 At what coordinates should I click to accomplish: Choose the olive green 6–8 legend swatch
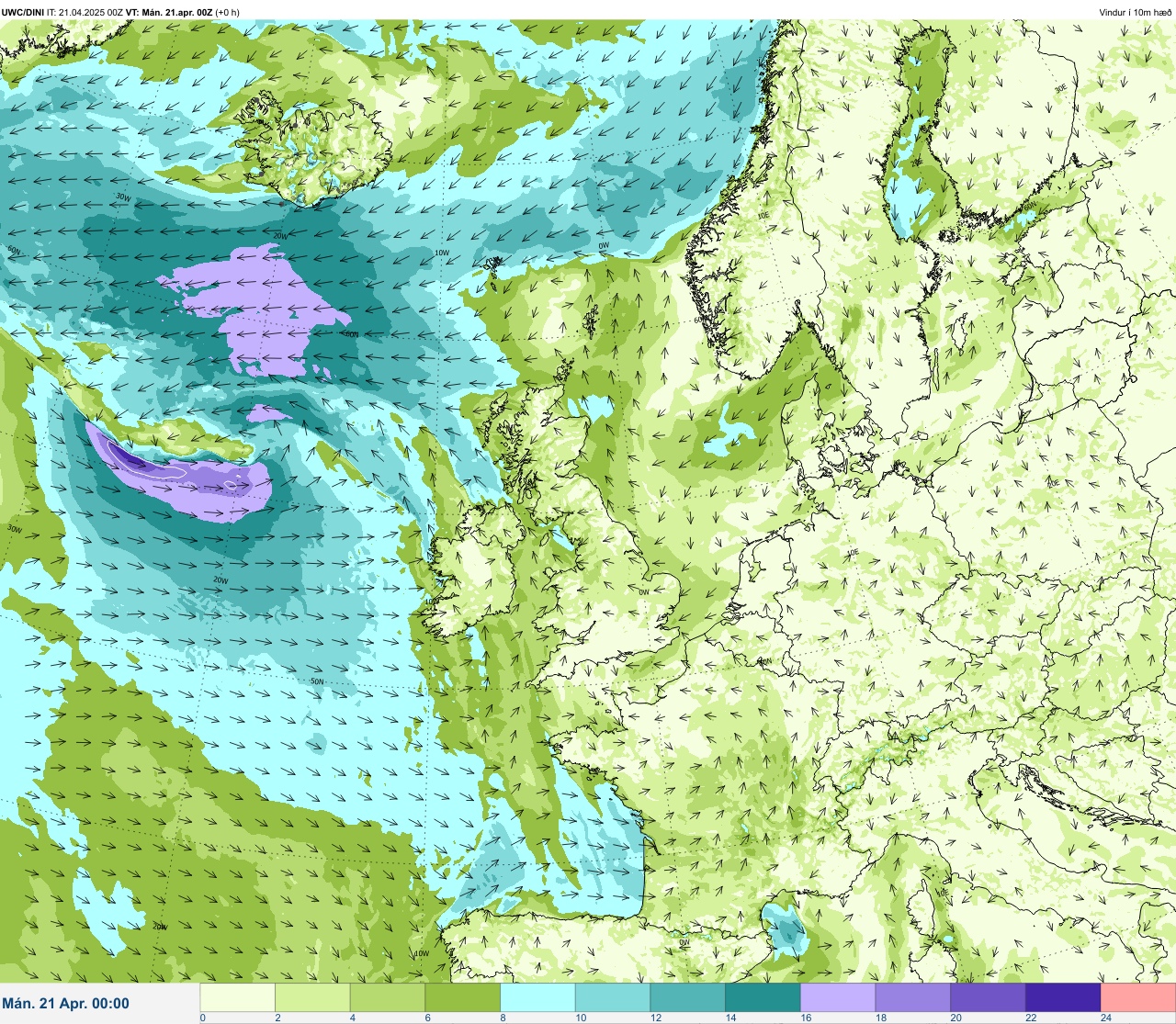pos(463,997)
